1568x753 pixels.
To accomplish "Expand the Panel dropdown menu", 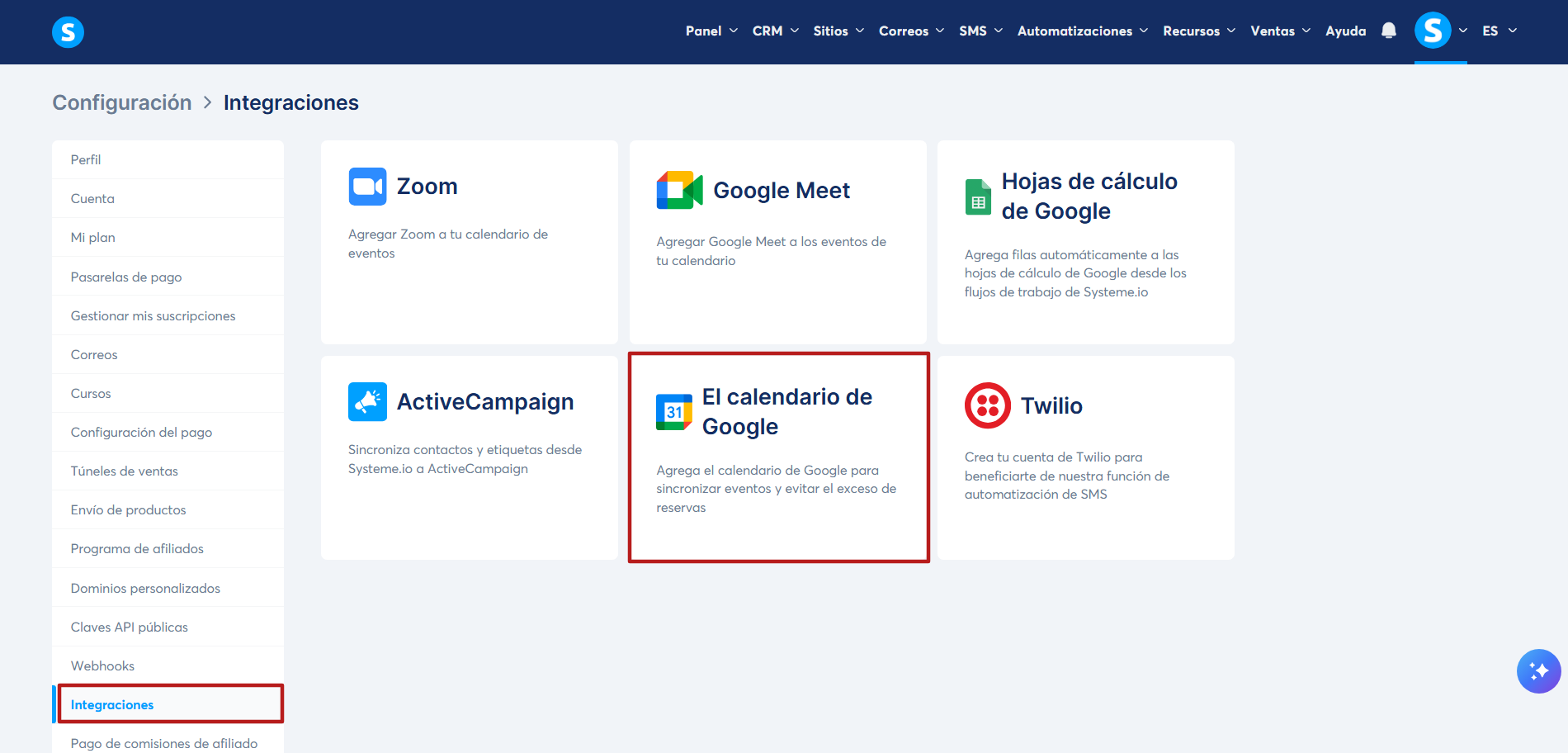I will (711, 31).
